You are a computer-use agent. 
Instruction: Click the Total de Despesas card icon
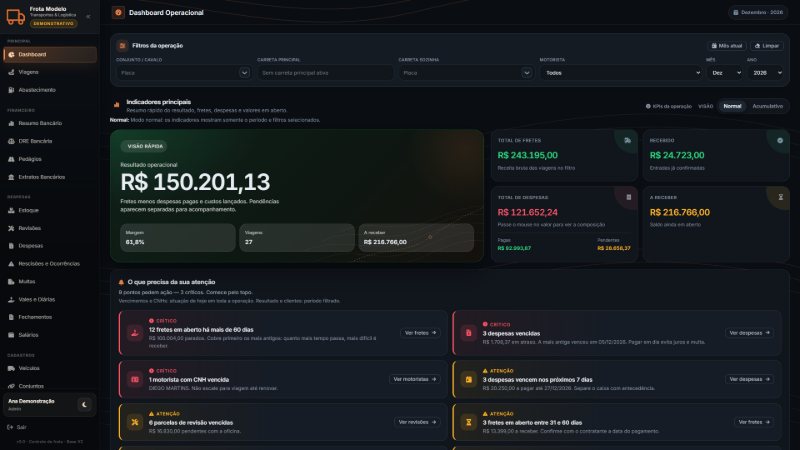[x=629, y=197]
